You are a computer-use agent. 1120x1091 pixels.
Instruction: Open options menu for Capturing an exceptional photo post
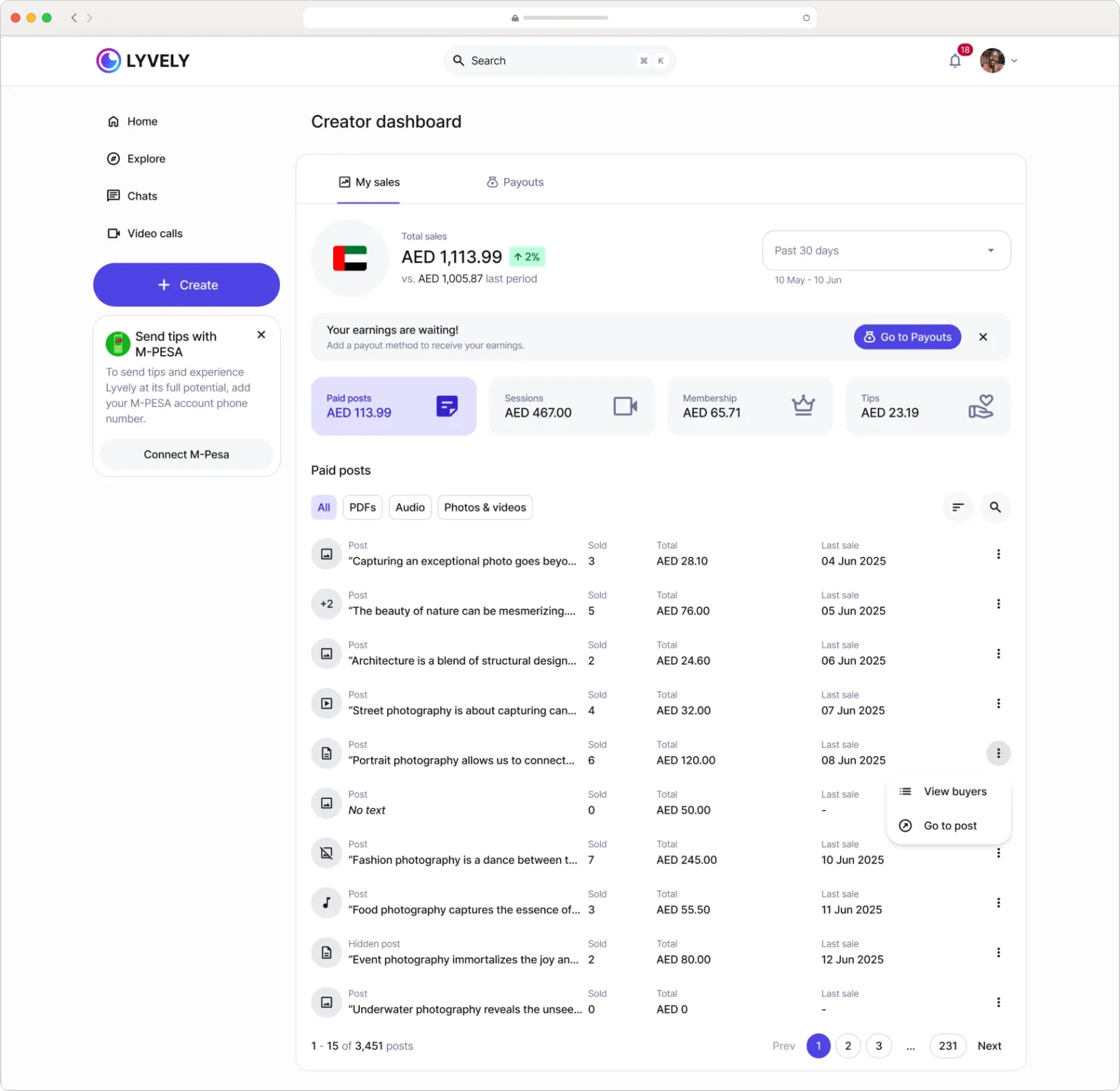998,554
